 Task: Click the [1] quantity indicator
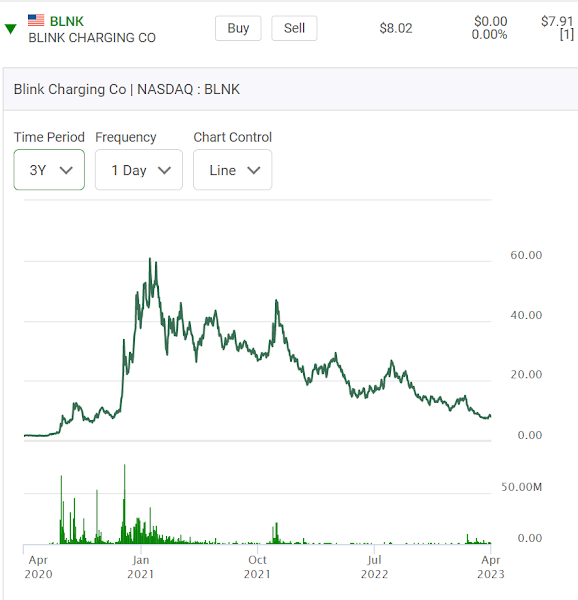[567, 35]
